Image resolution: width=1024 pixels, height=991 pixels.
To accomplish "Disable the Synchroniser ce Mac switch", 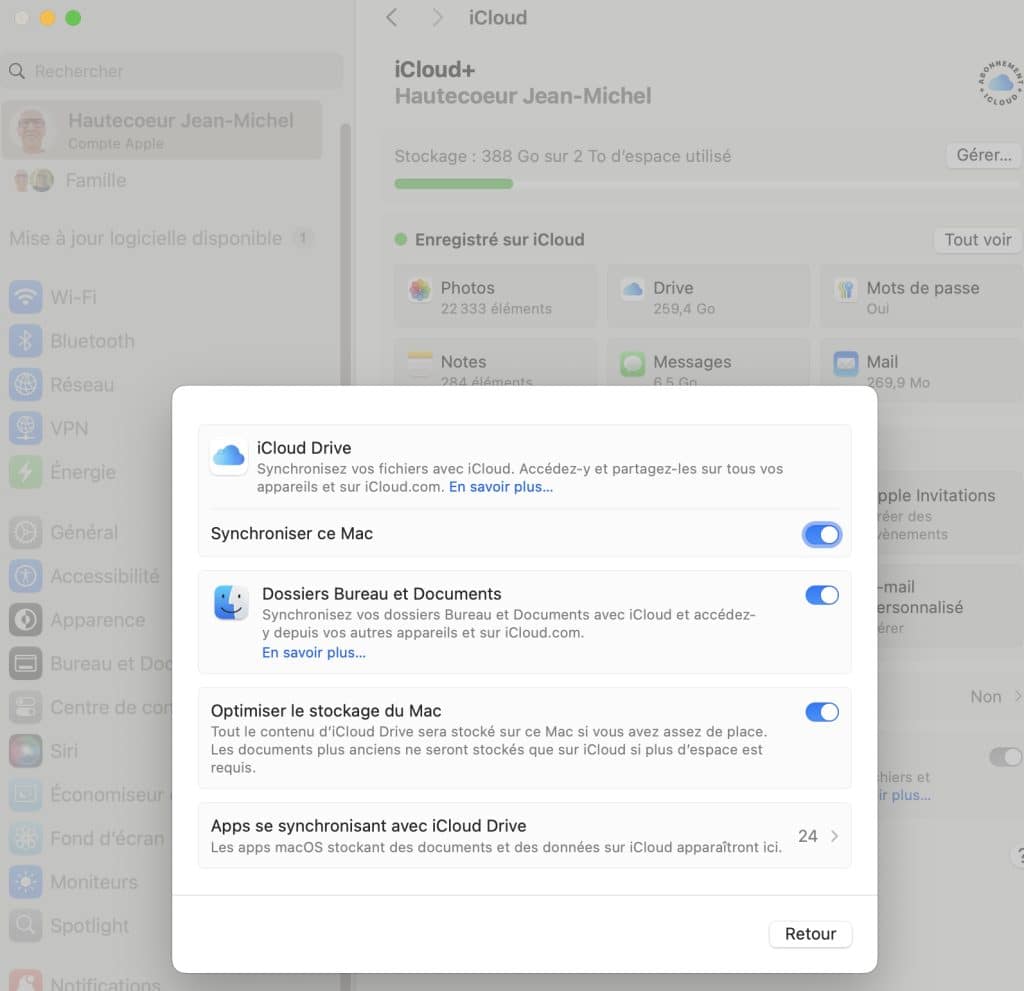I will [821, 534].
